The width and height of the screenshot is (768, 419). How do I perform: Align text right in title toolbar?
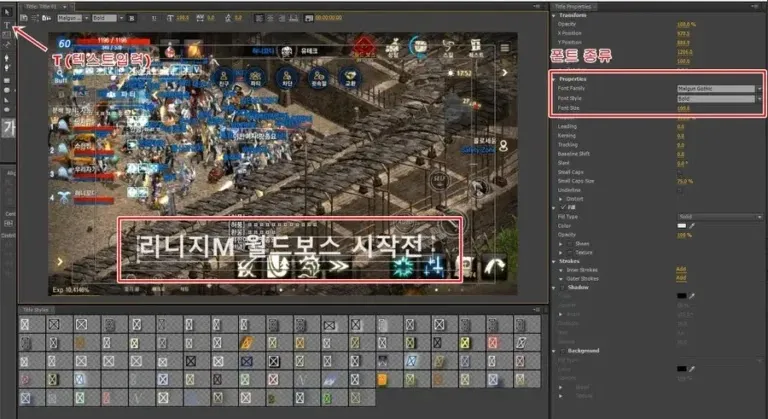point(282,18)
